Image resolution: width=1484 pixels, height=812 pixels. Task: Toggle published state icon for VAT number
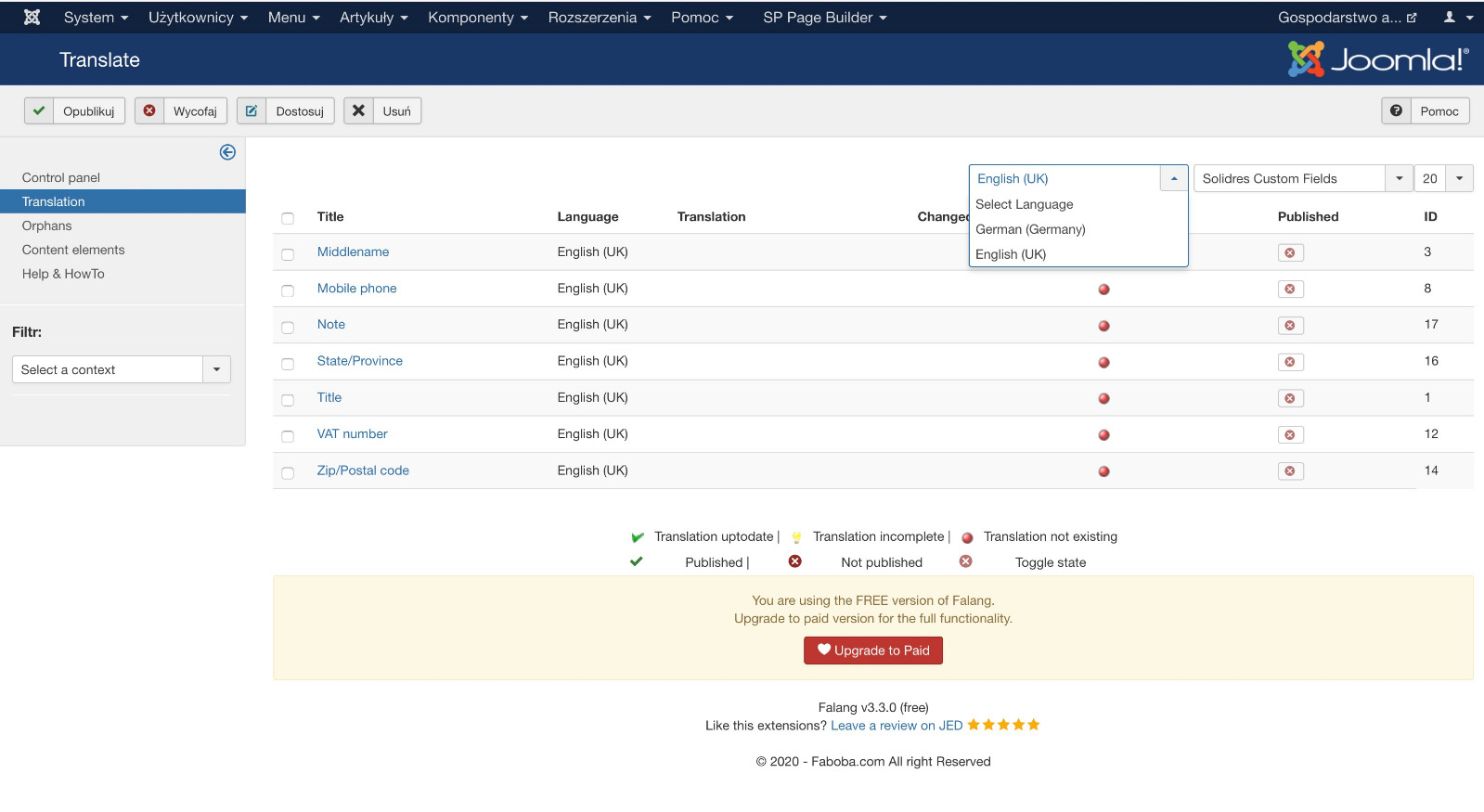tap(1290, 434)
